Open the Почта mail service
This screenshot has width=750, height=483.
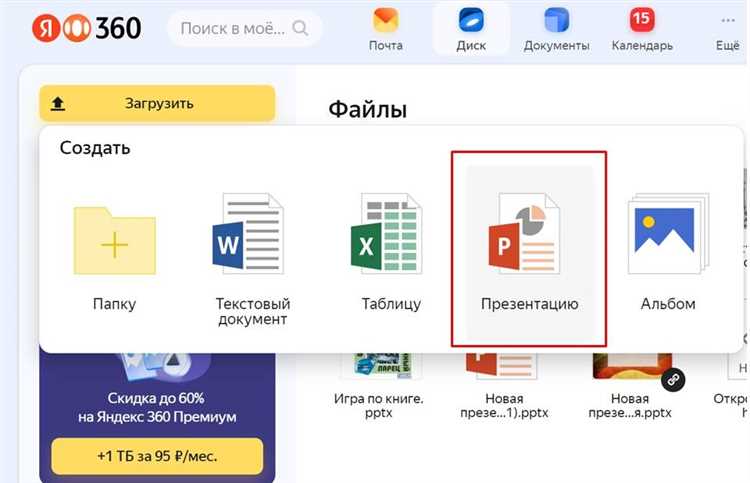(x=386, y=30)
